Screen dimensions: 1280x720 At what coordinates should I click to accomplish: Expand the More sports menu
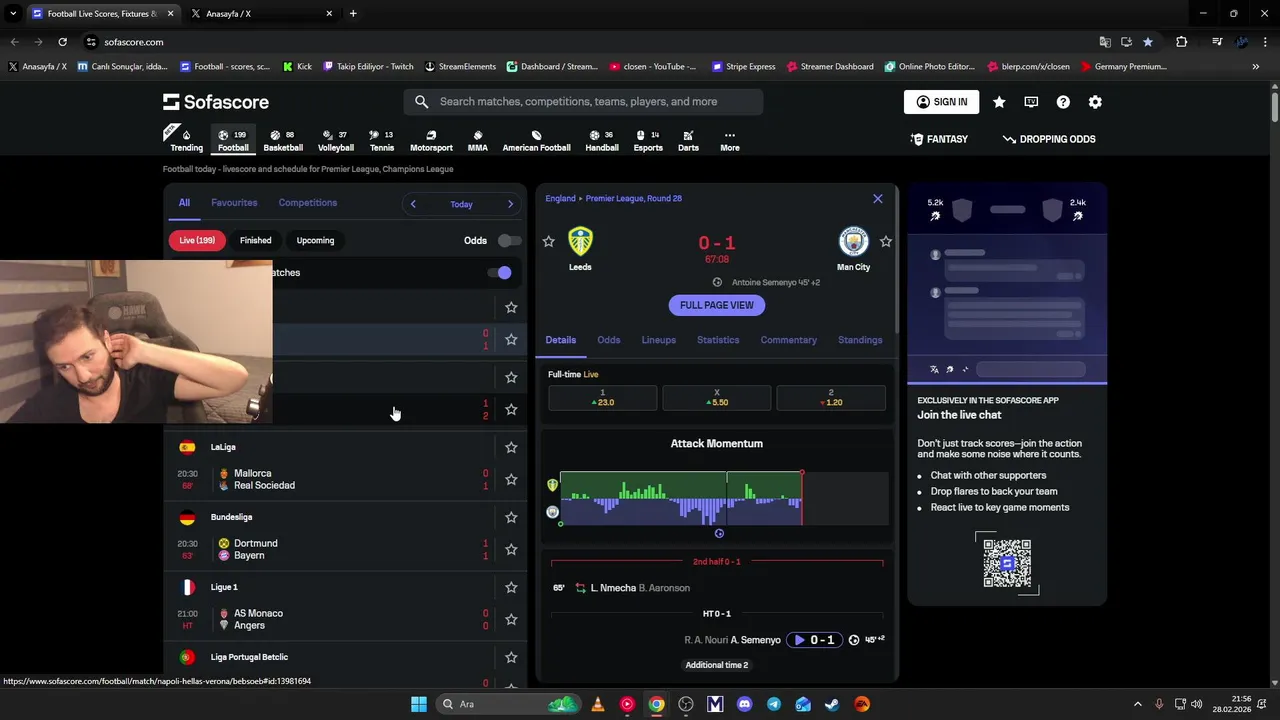(x=730, y=140)
